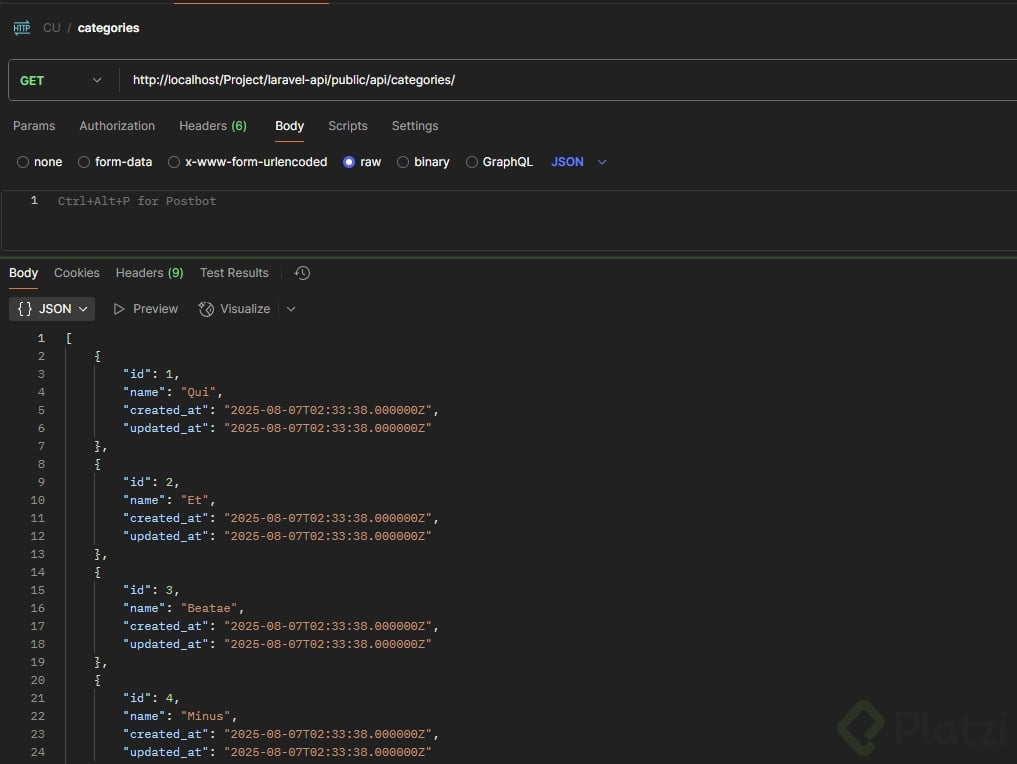
Task: Select the form-data body option
Action: [84, 162]
